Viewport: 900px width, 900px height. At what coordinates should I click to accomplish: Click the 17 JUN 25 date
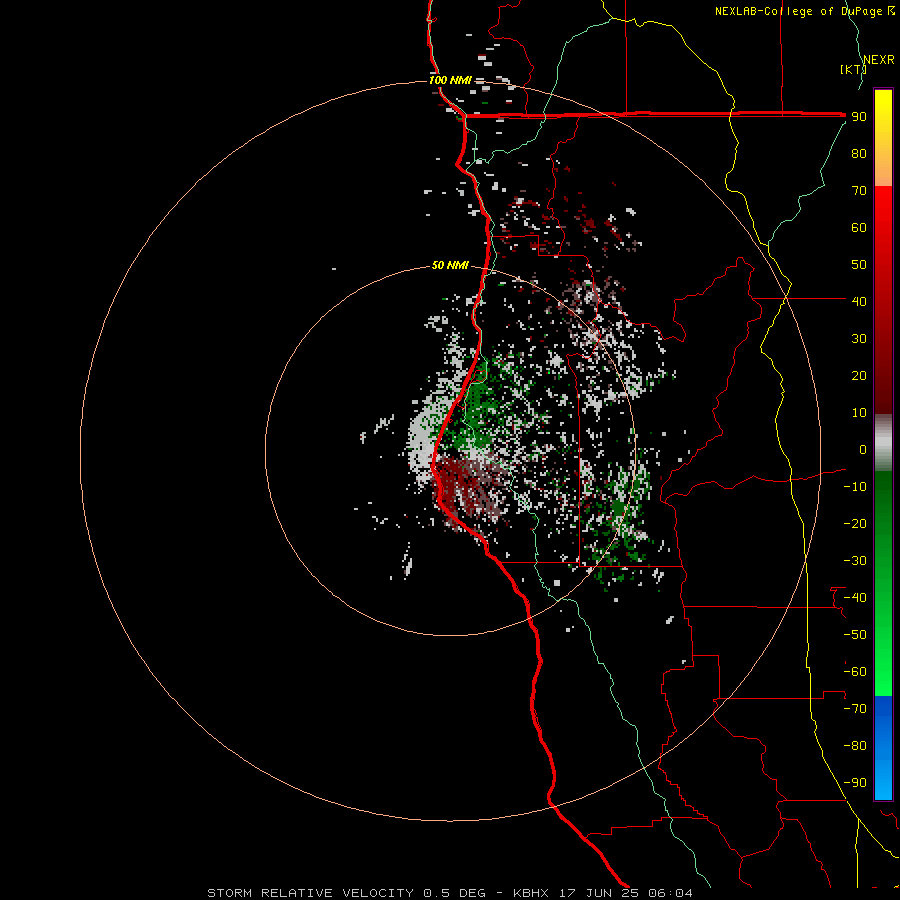pyautogui.click(x=599, y=893)
